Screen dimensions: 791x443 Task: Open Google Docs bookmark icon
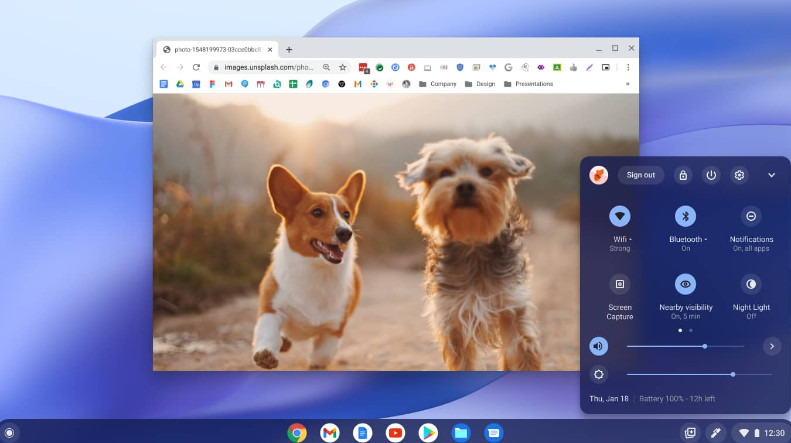pyautogui.click(x=163, y=84)
